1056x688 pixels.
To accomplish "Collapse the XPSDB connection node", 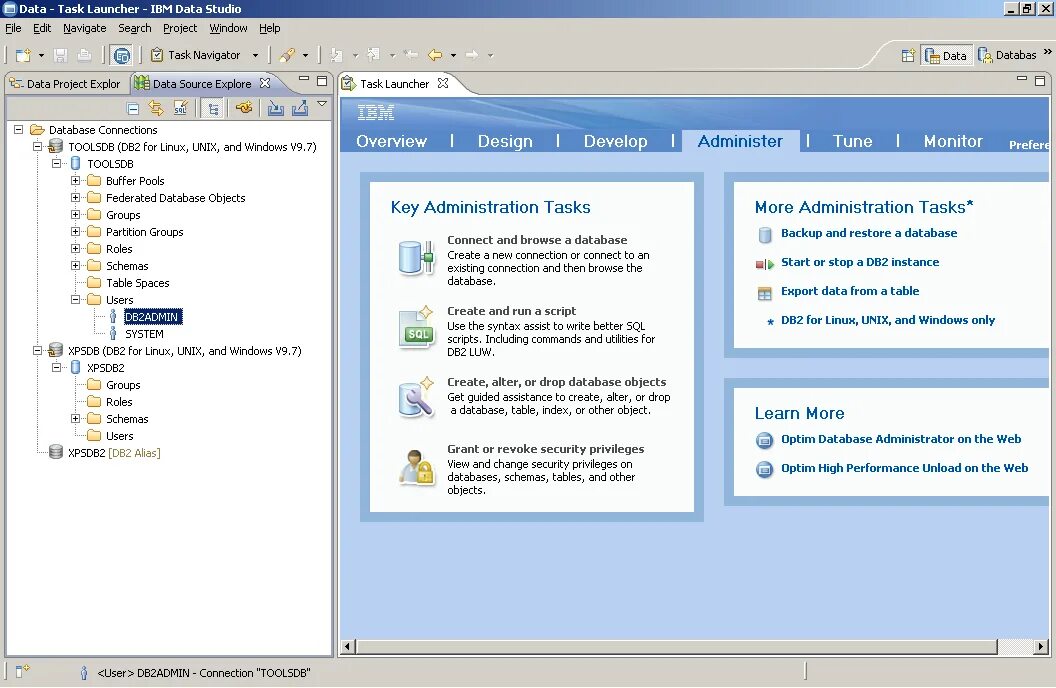I will point(38,350).
